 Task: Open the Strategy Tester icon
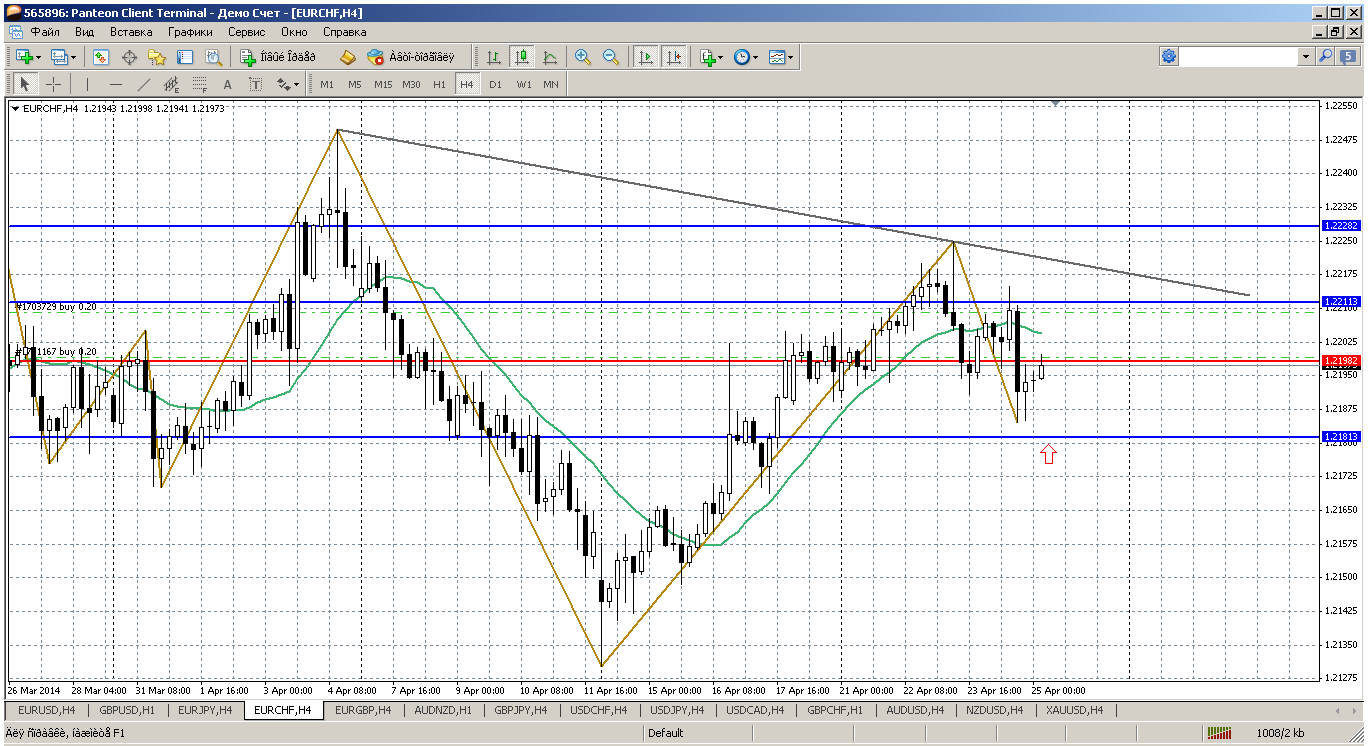point(213,57)
